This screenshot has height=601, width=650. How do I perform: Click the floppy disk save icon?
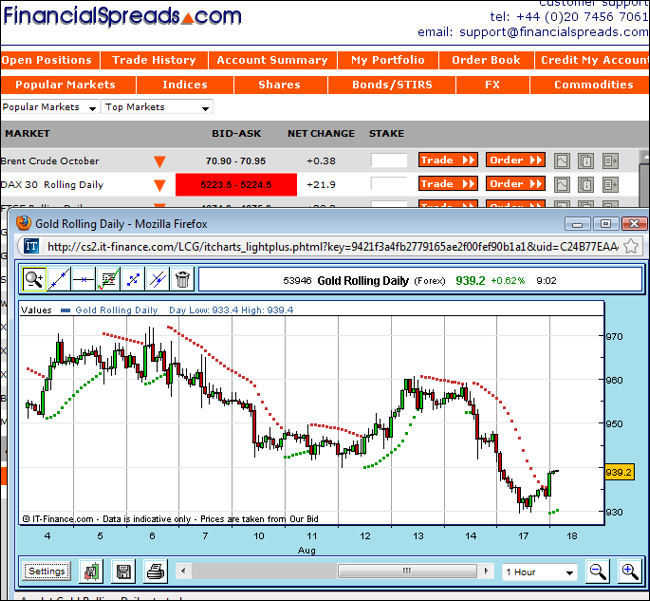point(124,572)
